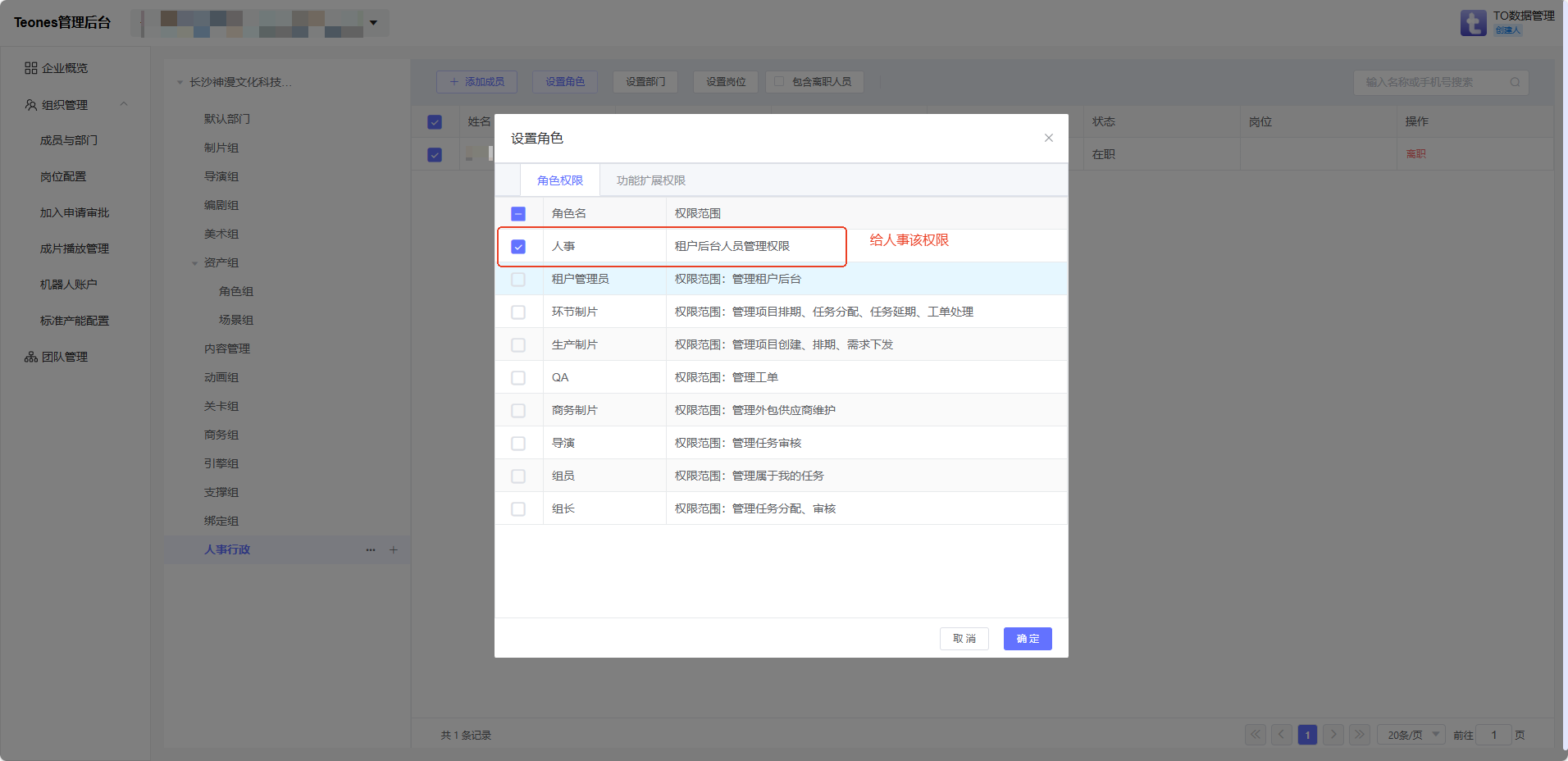The image size is (1568, 761).
Task: Go to the next page arrow
Action: [x=1333, y=735]
